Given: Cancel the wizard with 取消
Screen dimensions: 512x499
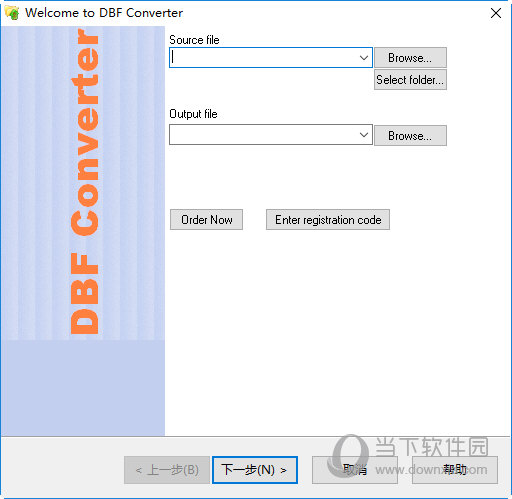Looking at the screenshot, I should (x=355, y=470).
